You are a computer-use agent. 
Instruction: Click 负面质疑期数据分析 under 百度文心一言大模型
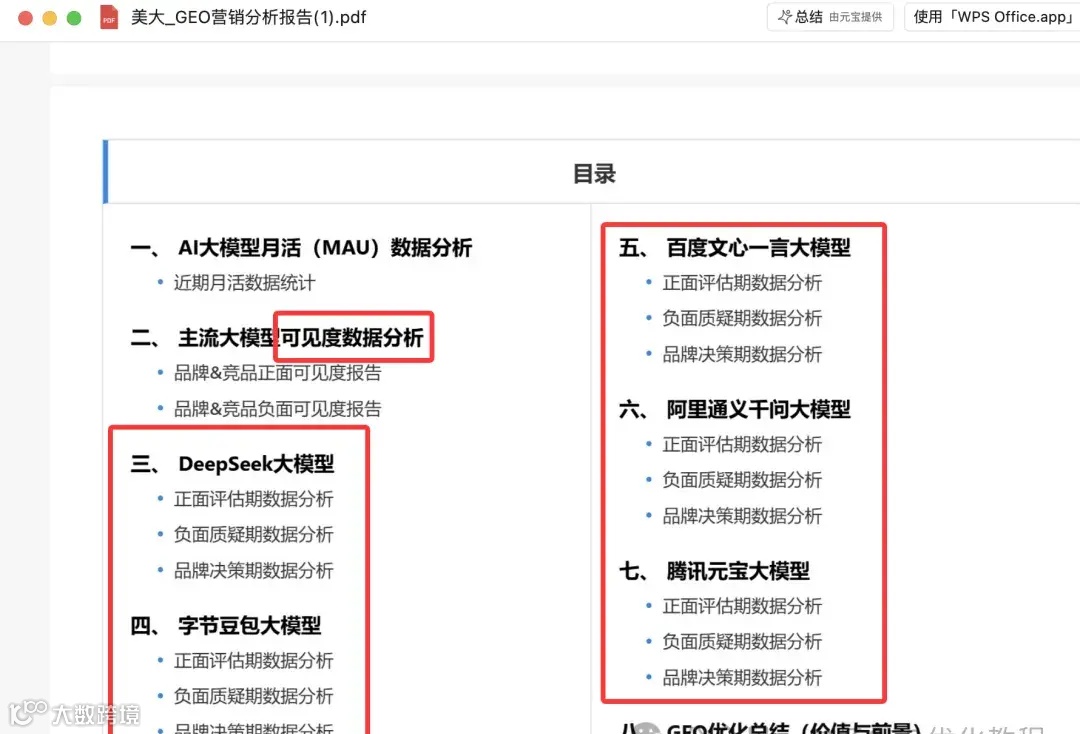click(x=742, y=318)
